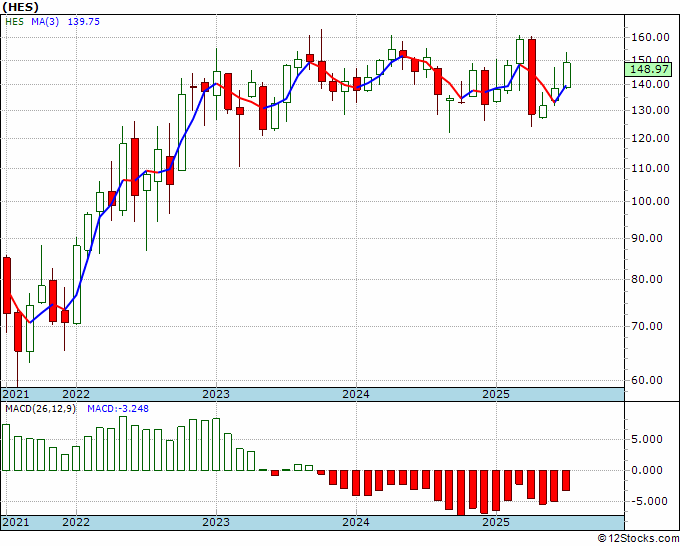Click 2023 on the price chart timeline

click(216, 394)
